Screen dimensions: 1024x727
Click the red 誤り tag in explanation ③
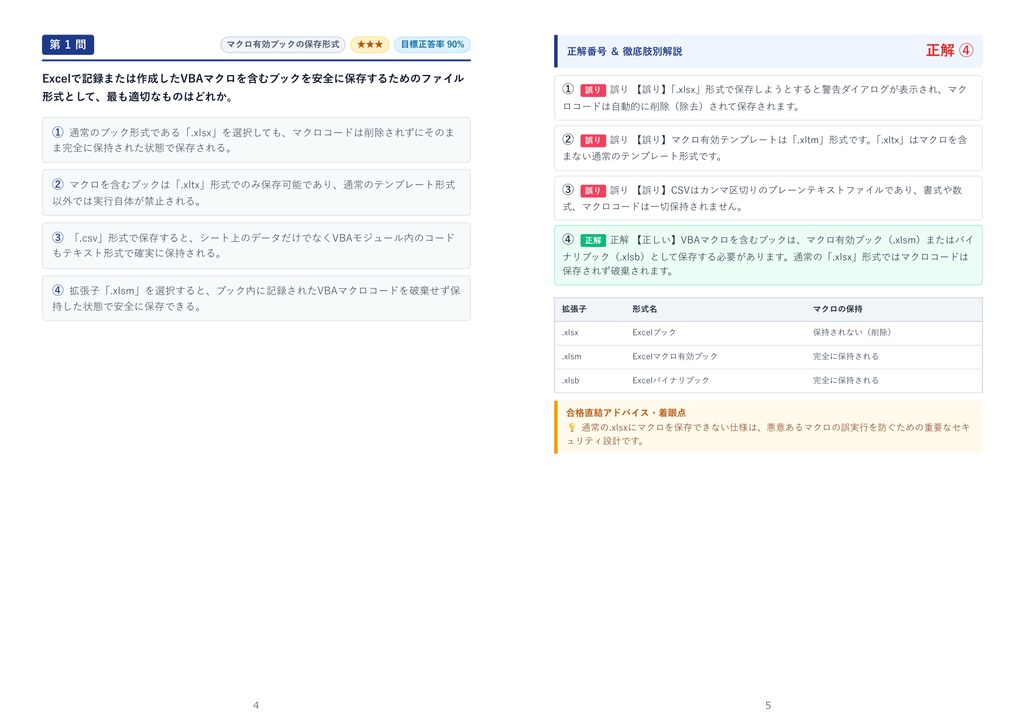(592, 190)
